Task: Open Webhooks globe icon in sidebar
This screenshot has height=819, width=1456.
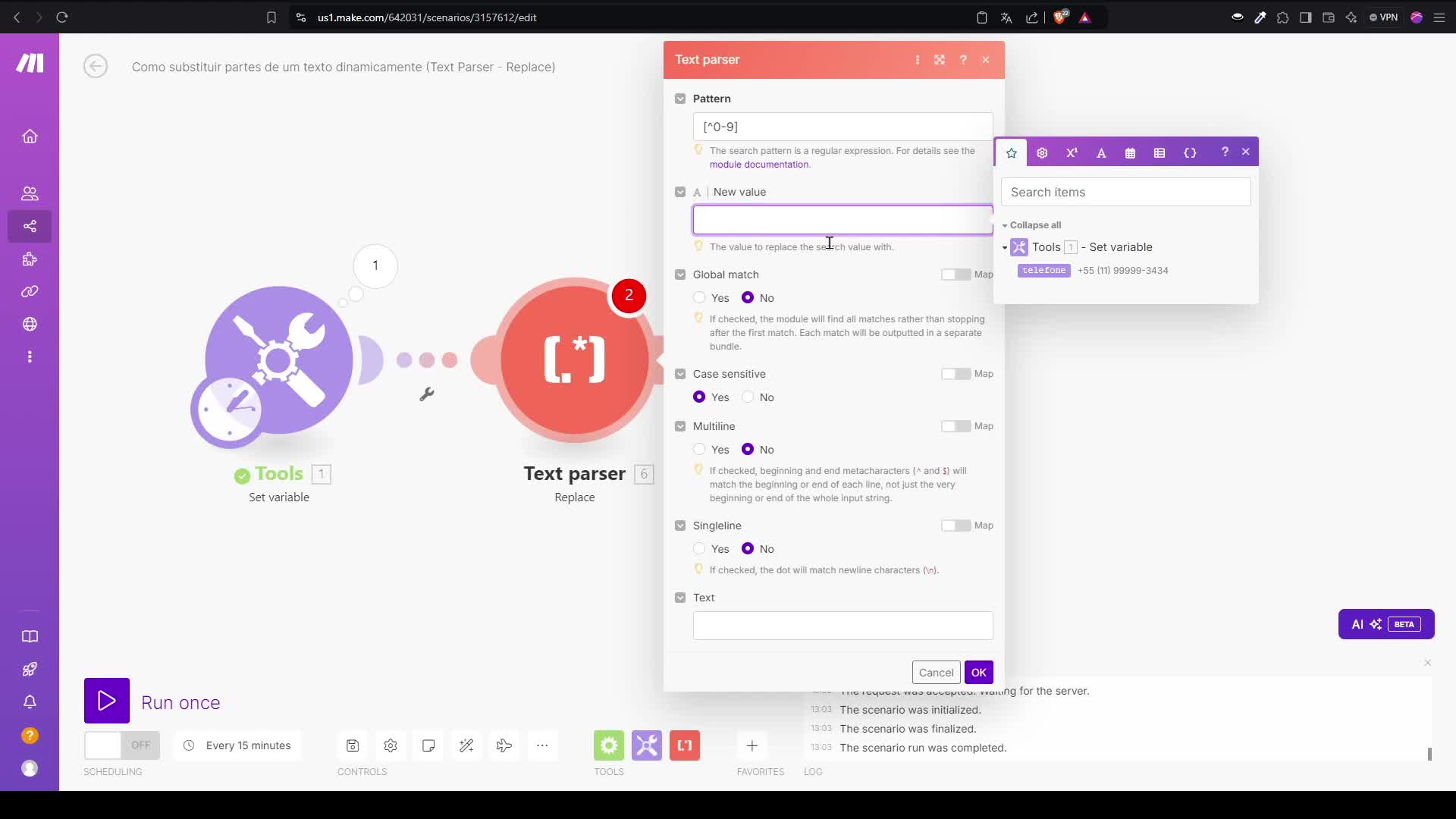Action: pyautogui.click(x=30, y=324)
